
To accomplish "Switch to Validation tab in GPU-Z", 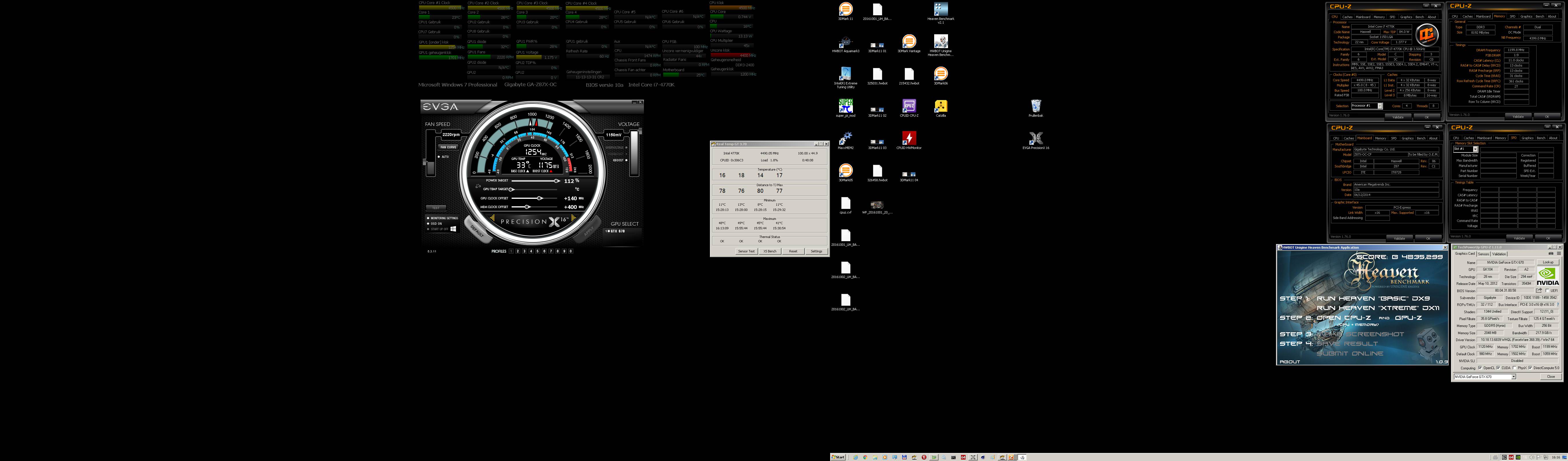I will click(x=1499, y=254).
